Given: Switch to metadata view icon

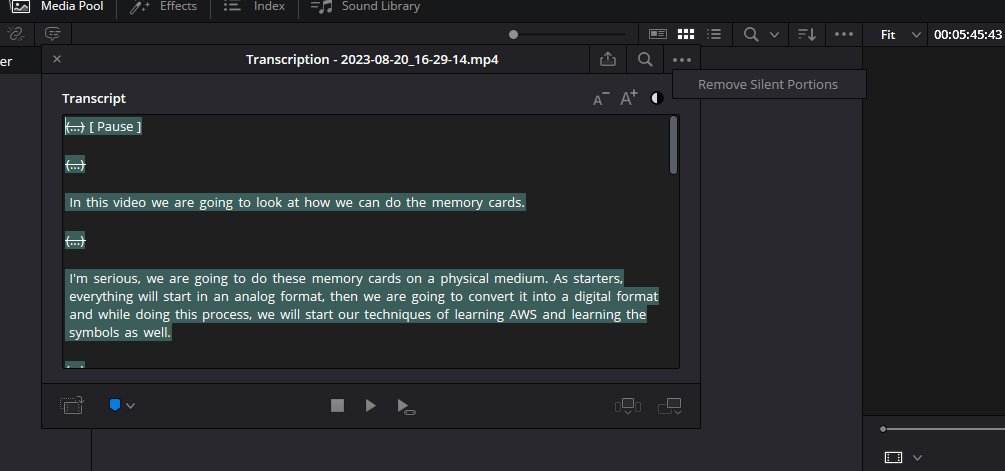Looking at the screenshot, I should coord(658,35).
